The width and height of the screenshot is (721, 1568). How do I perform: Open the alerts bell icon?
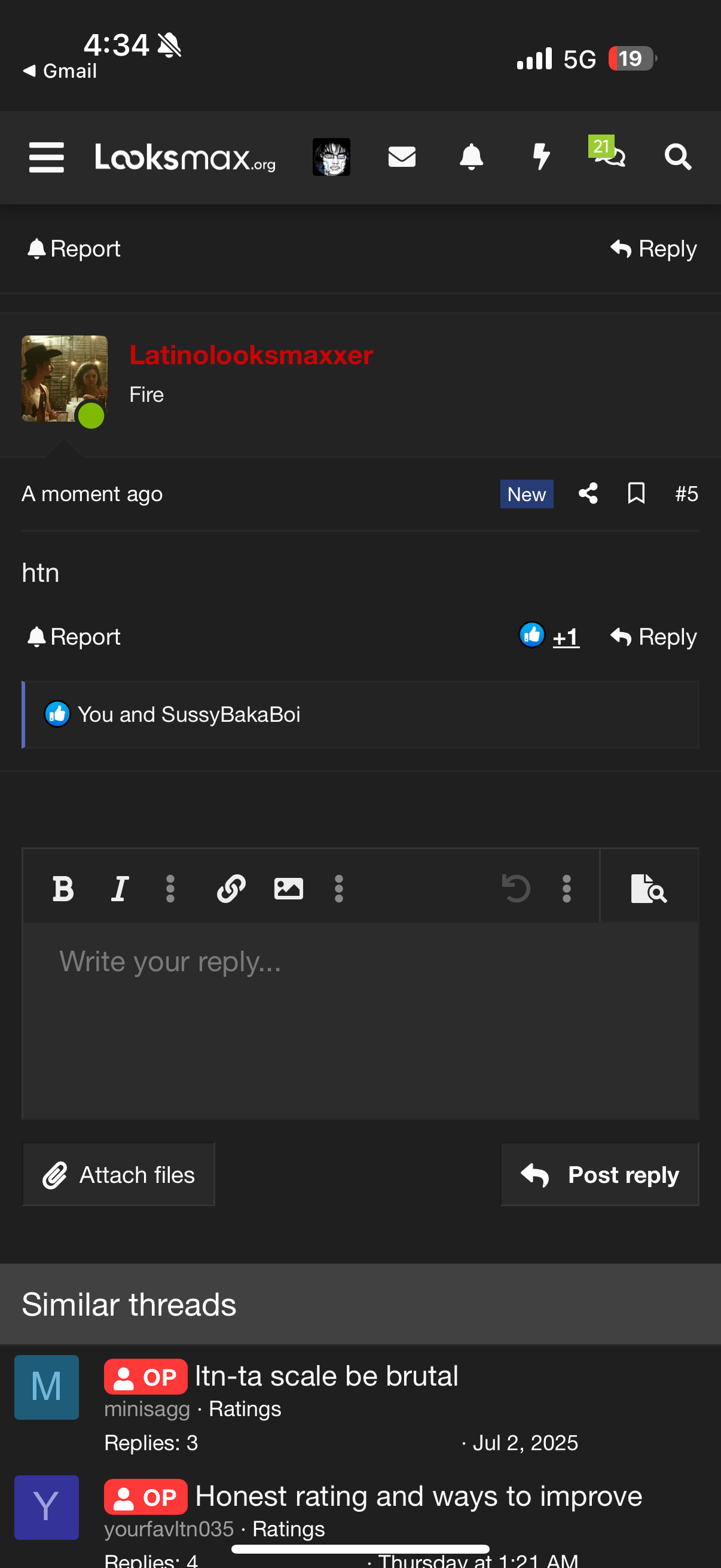471,157
